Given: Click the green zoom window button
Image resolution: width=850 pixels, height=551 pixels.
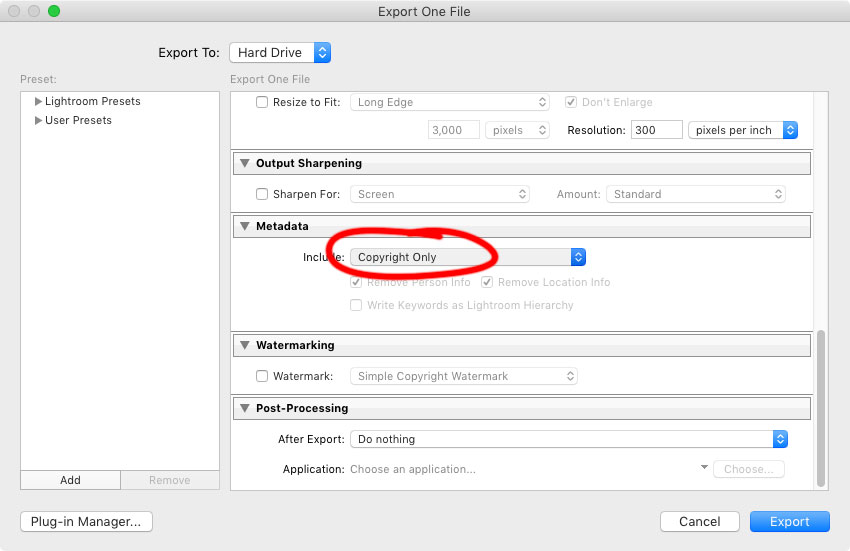Looking at the screenshot, I should coord(54,11).
